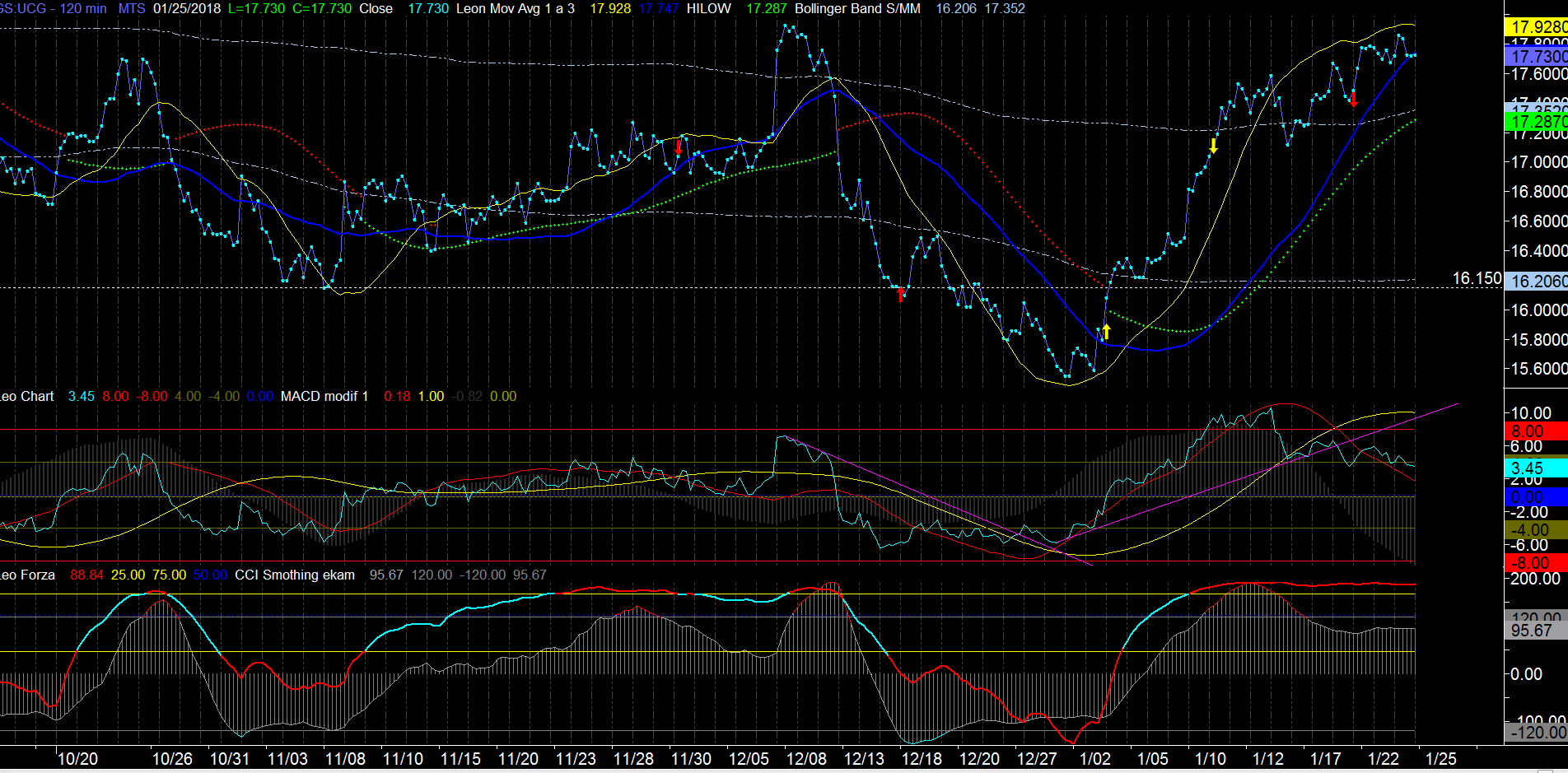Click the 17.352 Bollinger value in header
Viewport: 1568px width, 773px height.
coord(1005,8)
